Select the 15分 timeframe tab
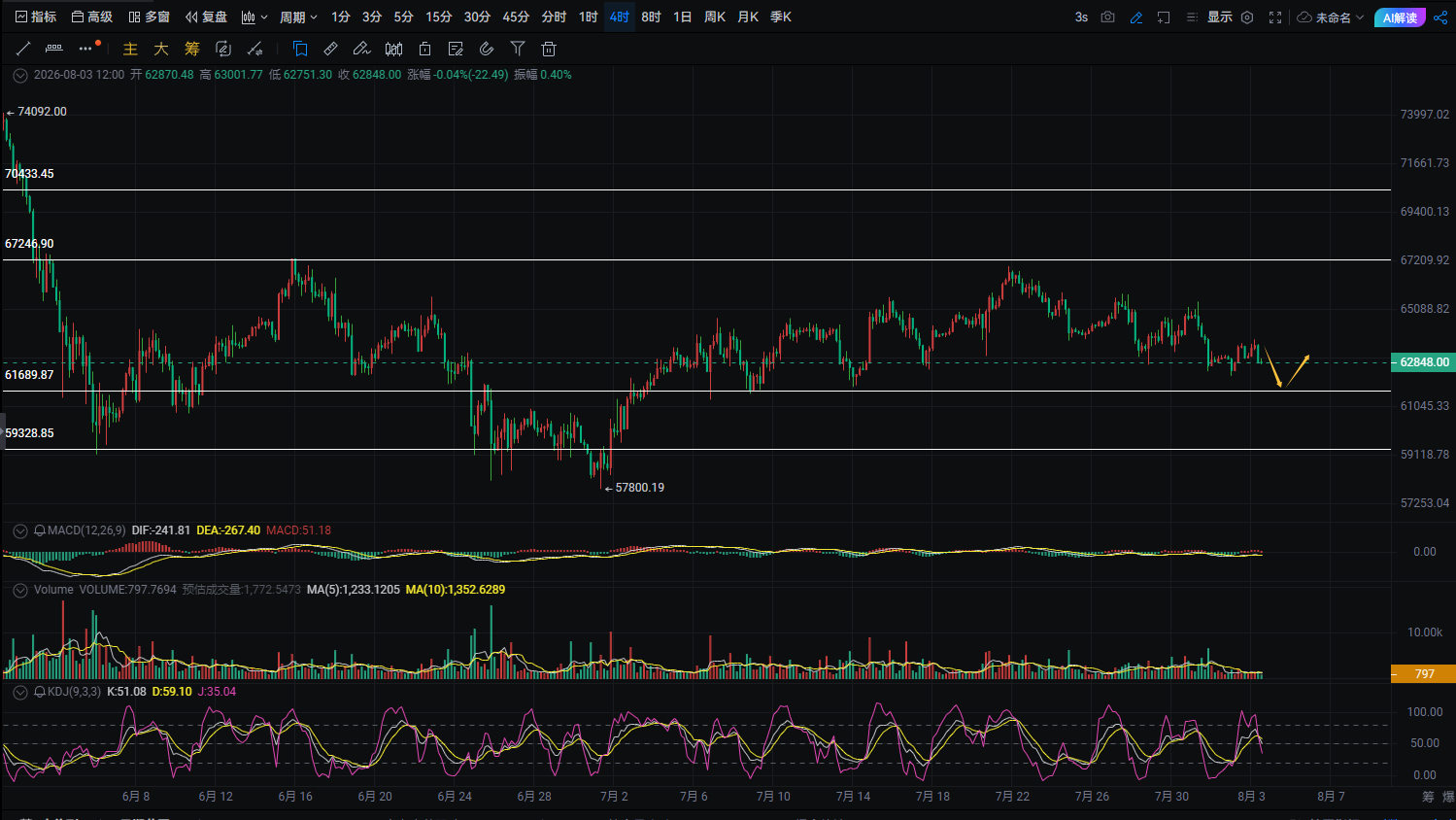The image size is (1456, 820). (x=439, y=17)
